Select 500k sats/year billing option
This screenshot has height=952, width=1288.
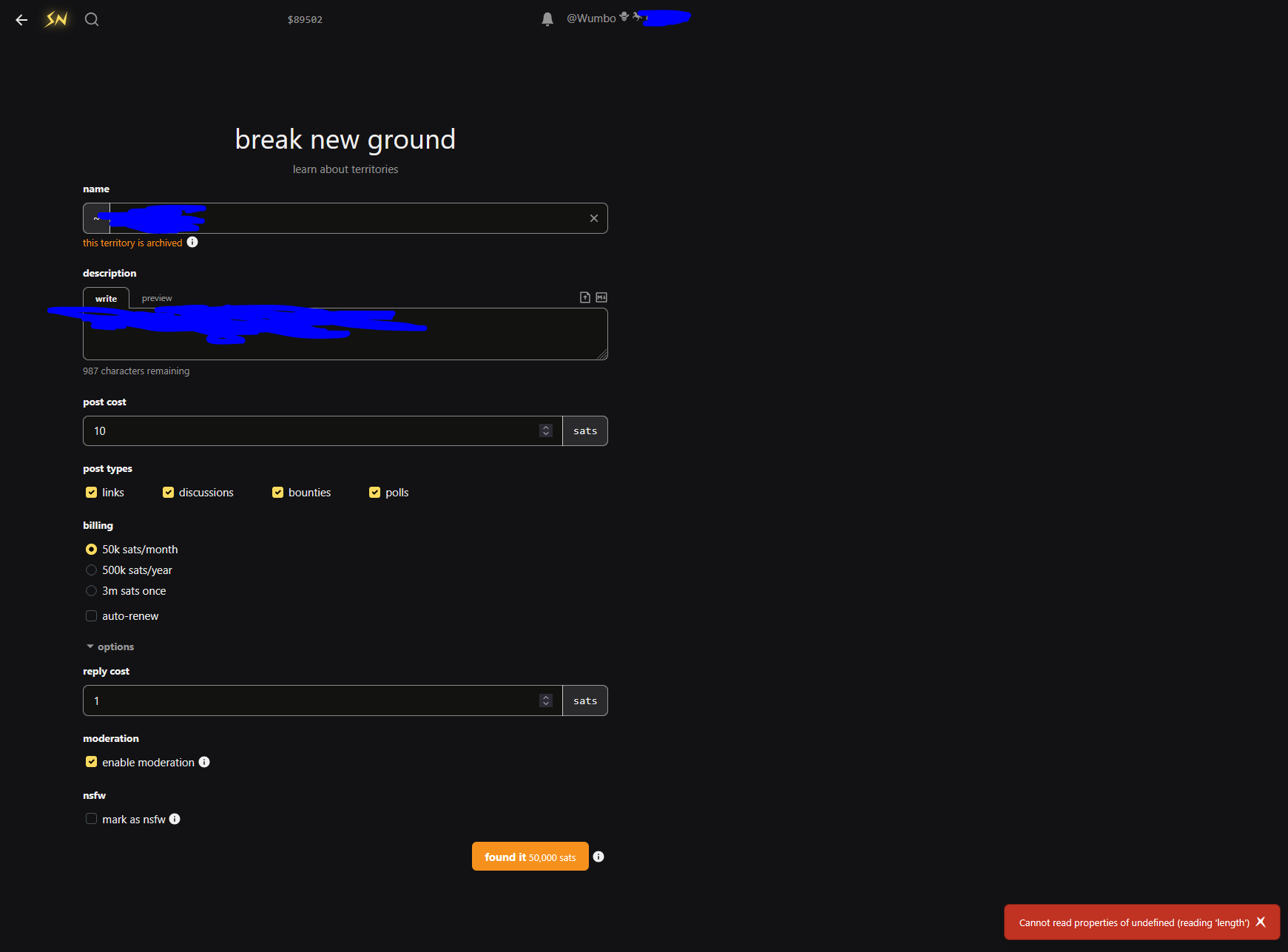92,570
